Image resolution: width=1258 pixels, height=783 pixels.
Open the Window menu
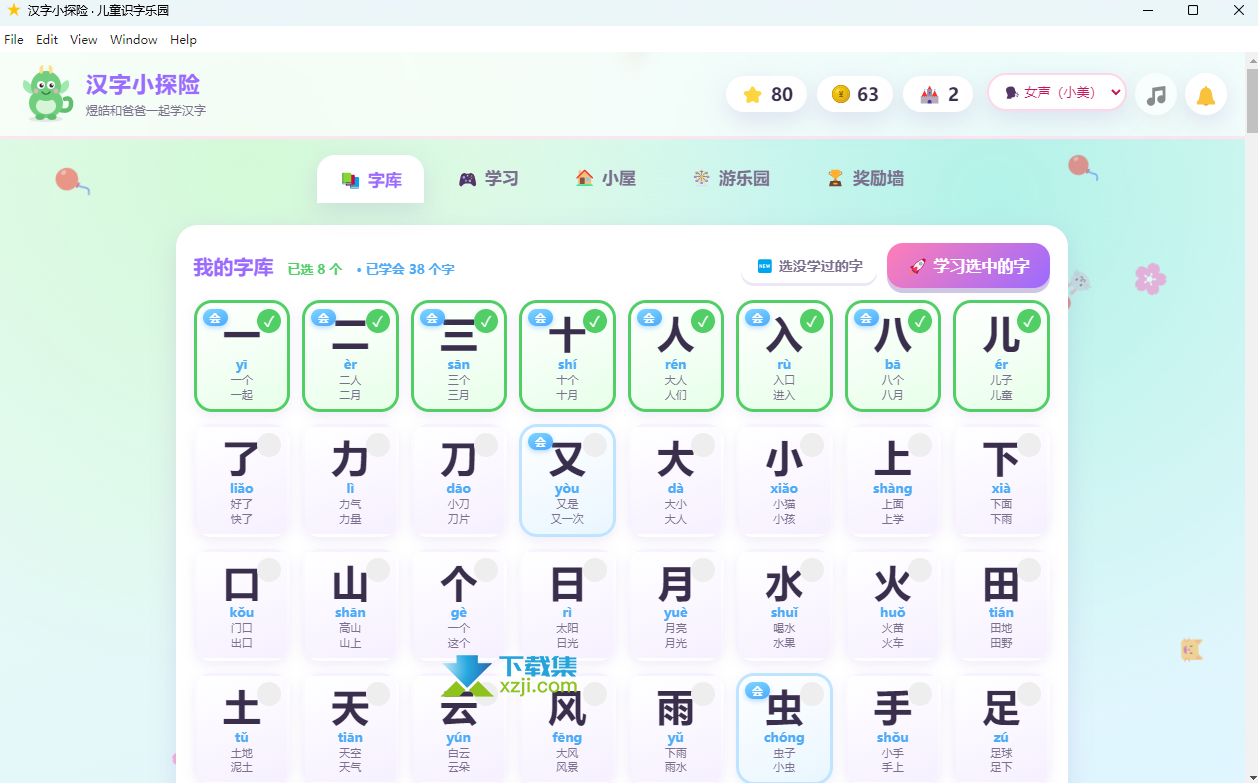[x=134, y=40]
